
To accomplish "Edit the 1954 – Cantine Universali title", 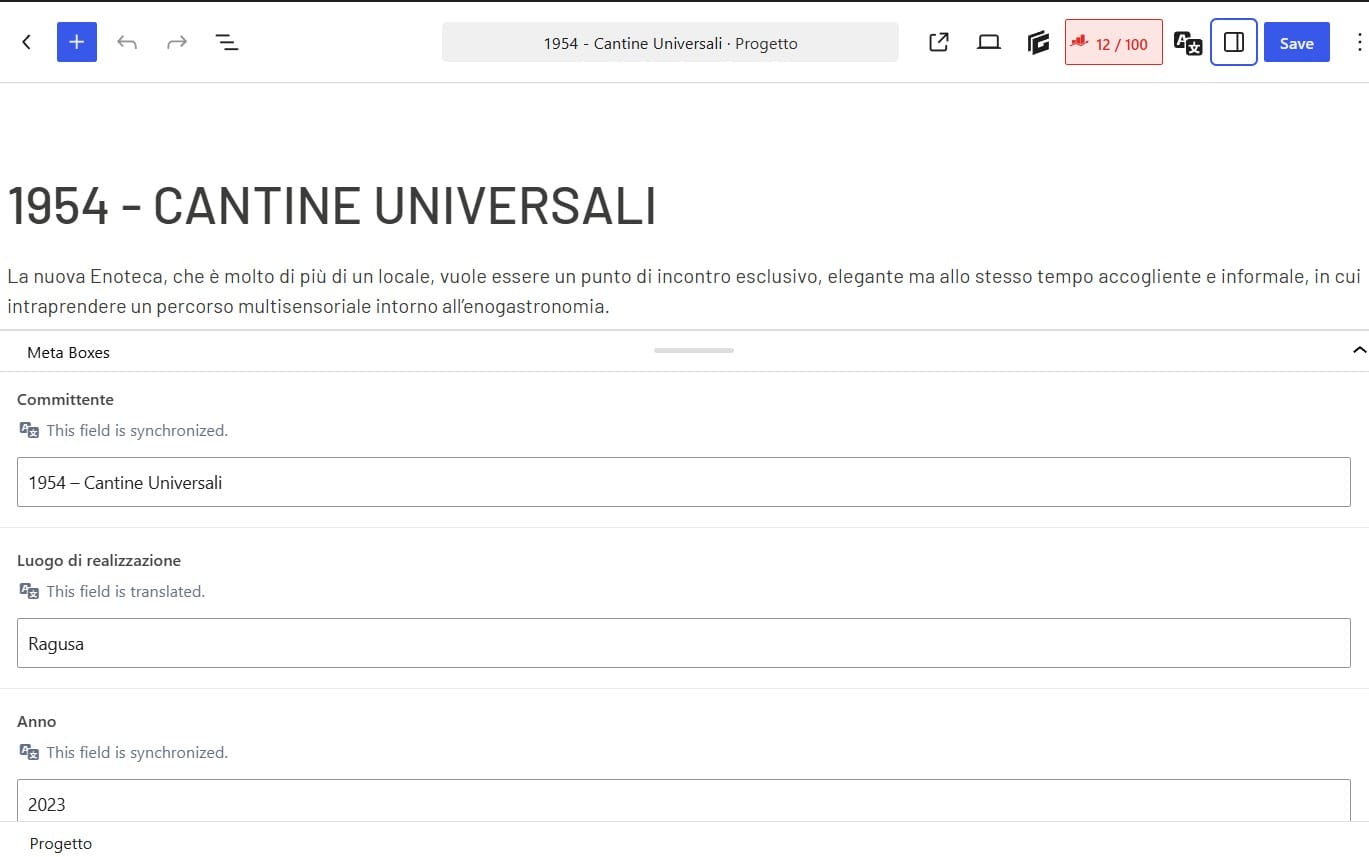I will [332, 206].
